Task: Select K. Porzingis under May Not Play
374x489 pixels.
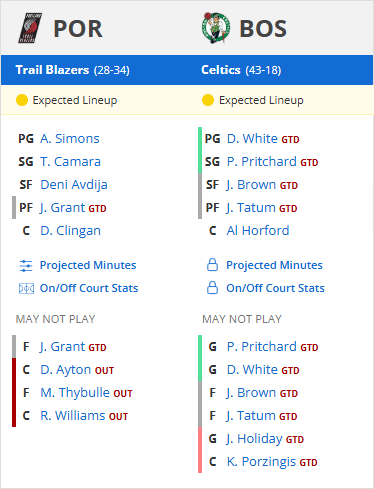Action: (261, 462)
